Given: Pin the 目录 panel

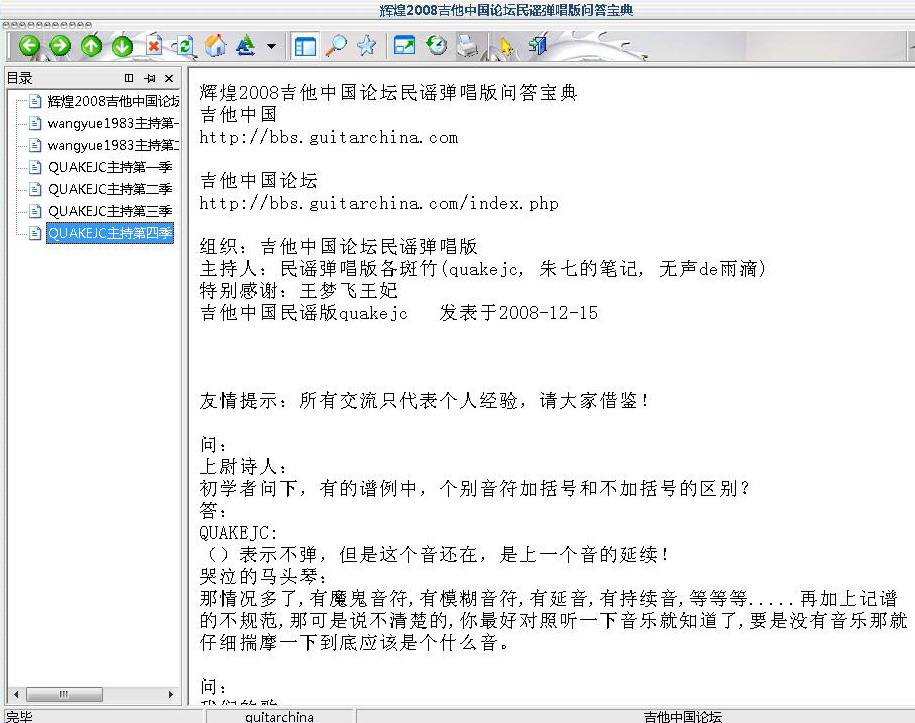Looking at the screenshot, I should pos(150,78).
